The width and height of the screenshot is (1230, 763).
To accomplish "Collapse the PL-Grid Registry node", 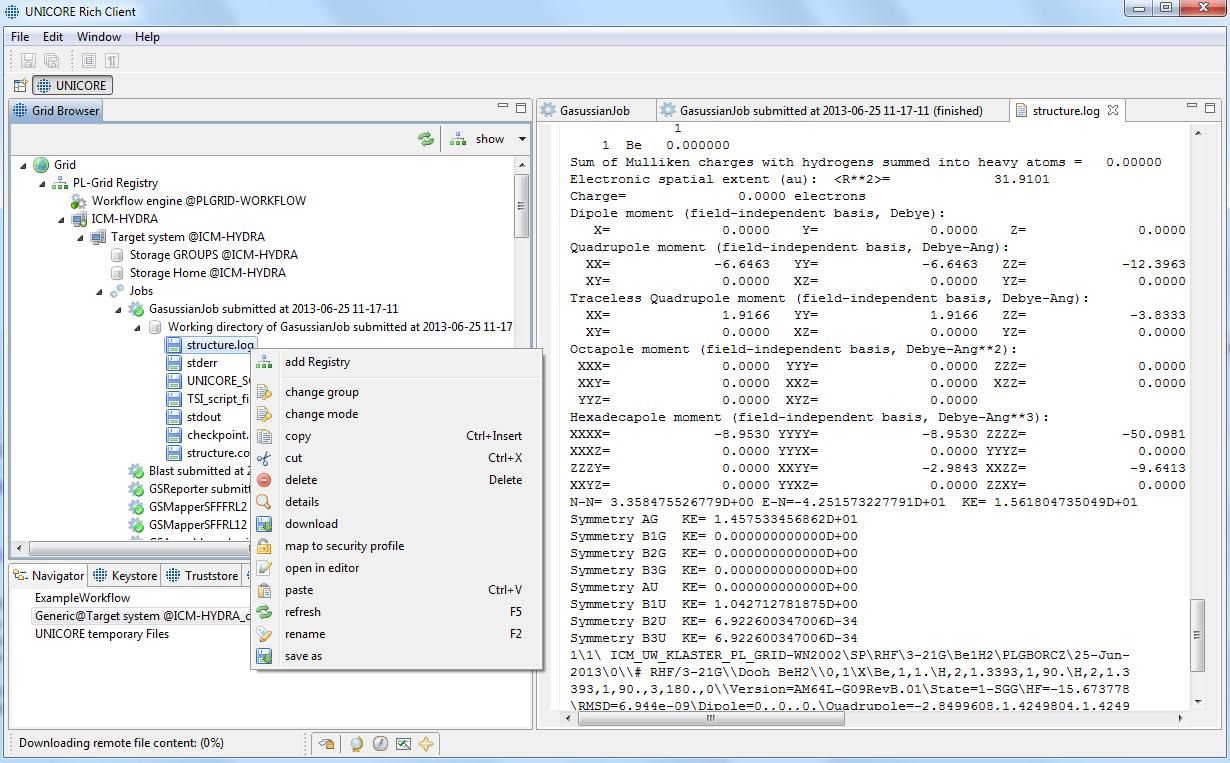I will click(x=42, y=183).
